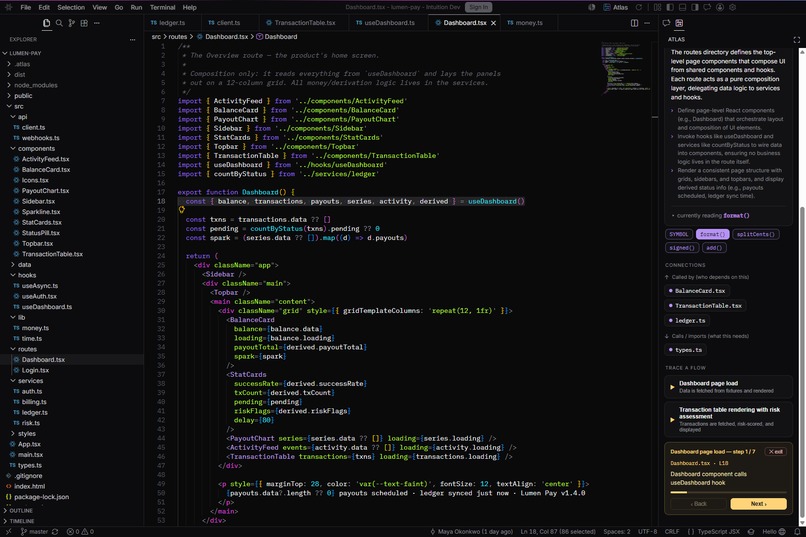806x537 pixels.
Task: Open types.ts connection link
Action: coord(685,350)
